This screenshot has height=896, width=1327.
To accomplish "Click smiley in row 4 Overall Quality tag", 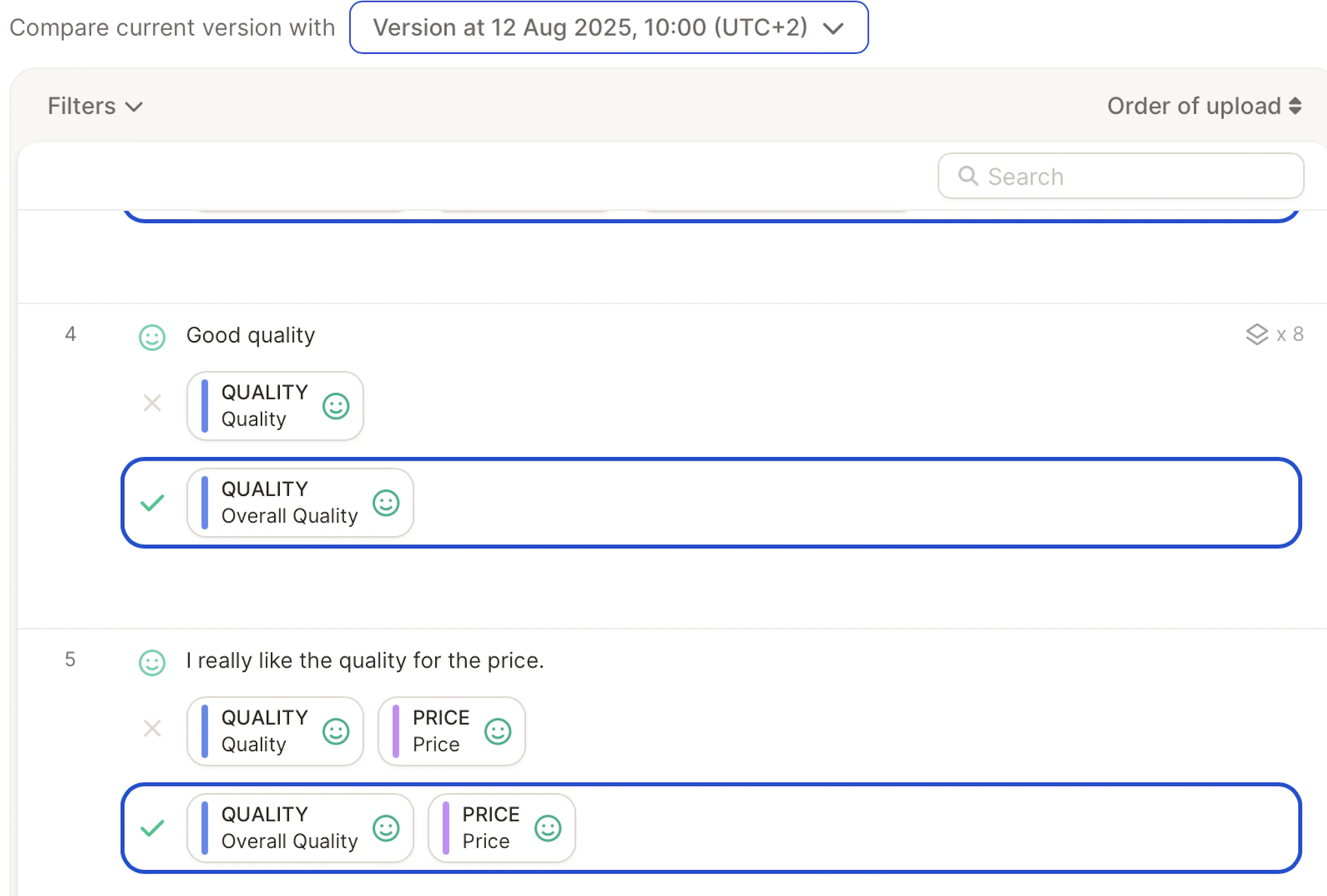I will (386, 503).
